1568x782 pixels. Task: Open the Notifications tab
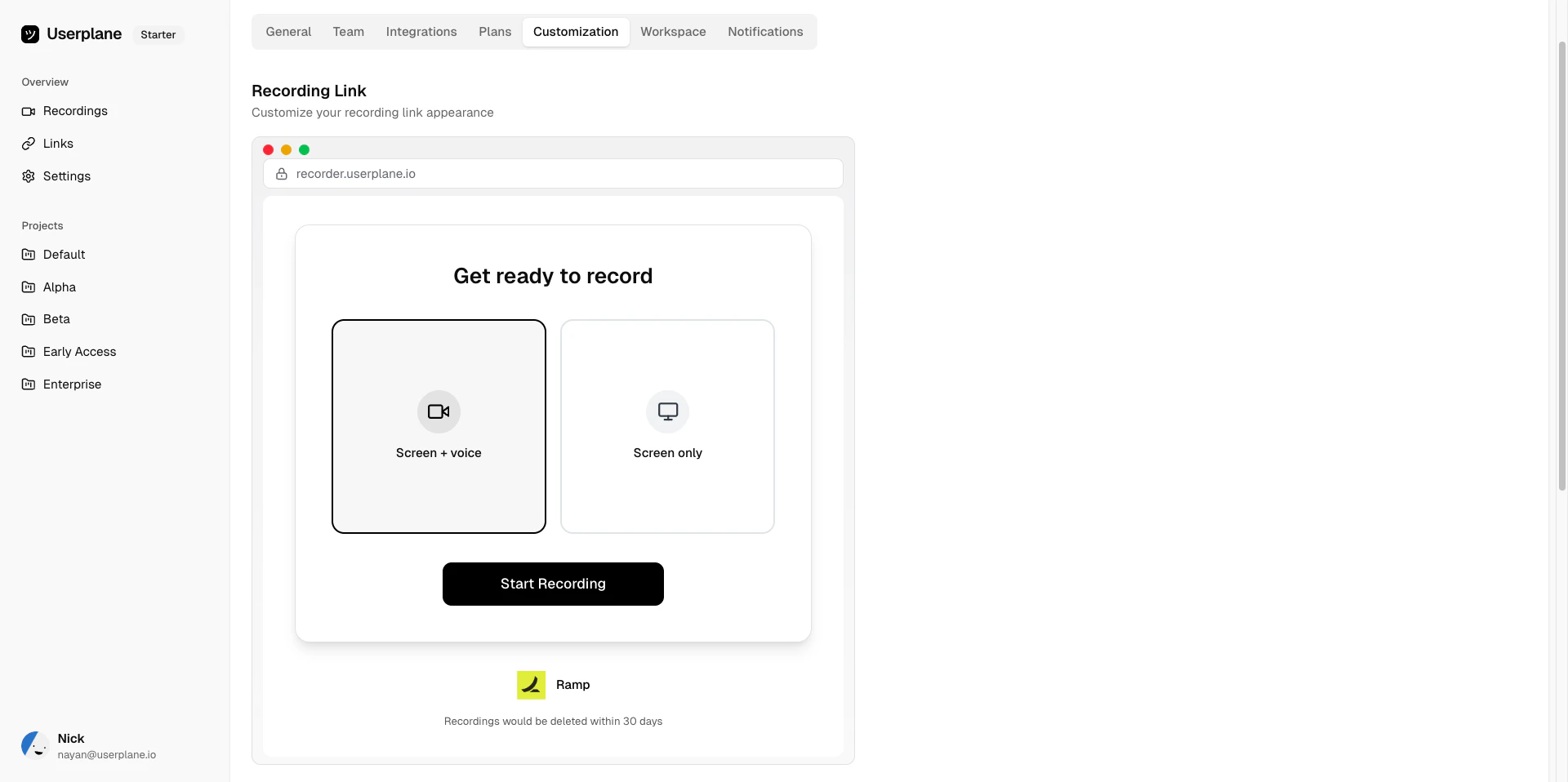[x=765, y=32]
